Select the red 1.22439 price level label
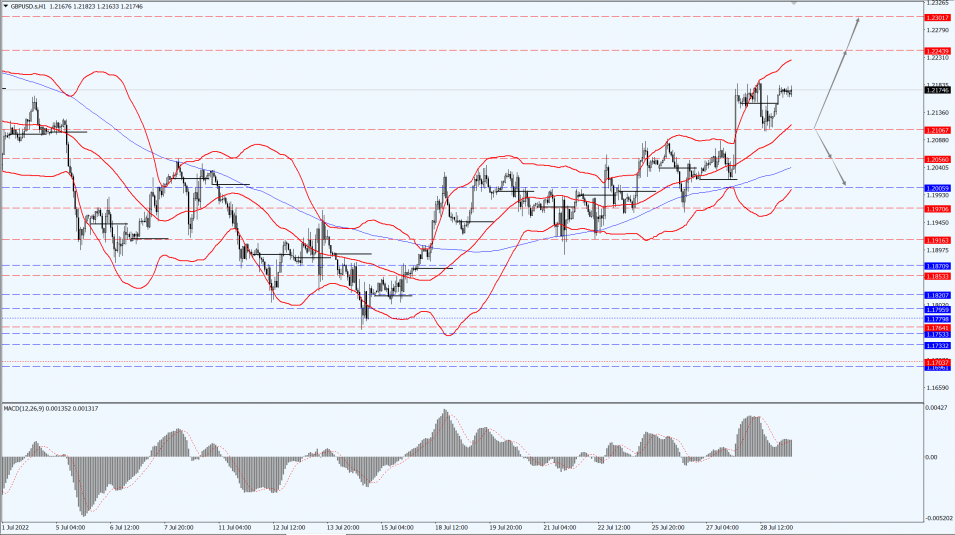Viewport: 955px width, 535px height. click(937, 50)
